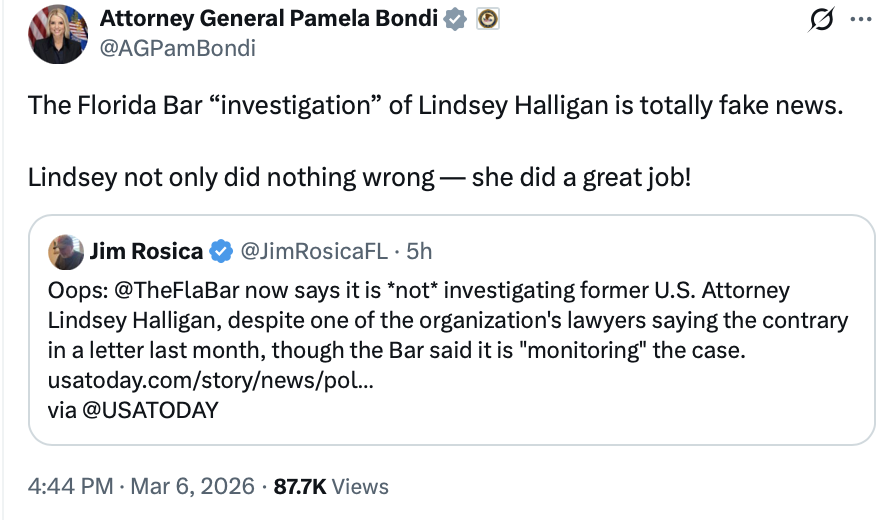The width and height of the screenshot is (890, 520).
Task: Open Jim Rosica's name in quoted post
Action: click(x=146, y=251)
